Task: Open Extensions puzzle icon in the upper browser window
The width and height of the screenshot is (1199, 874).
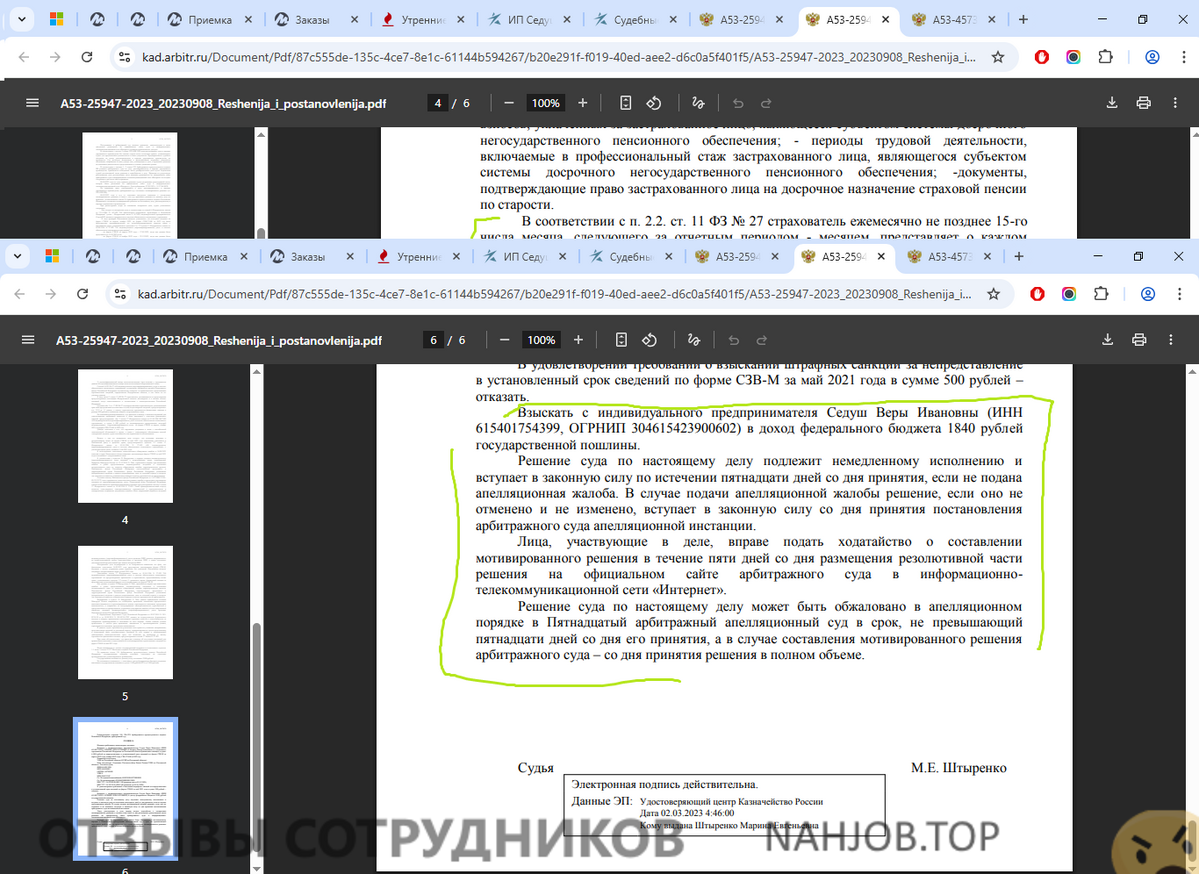Action: click(x=1105, y=57)
